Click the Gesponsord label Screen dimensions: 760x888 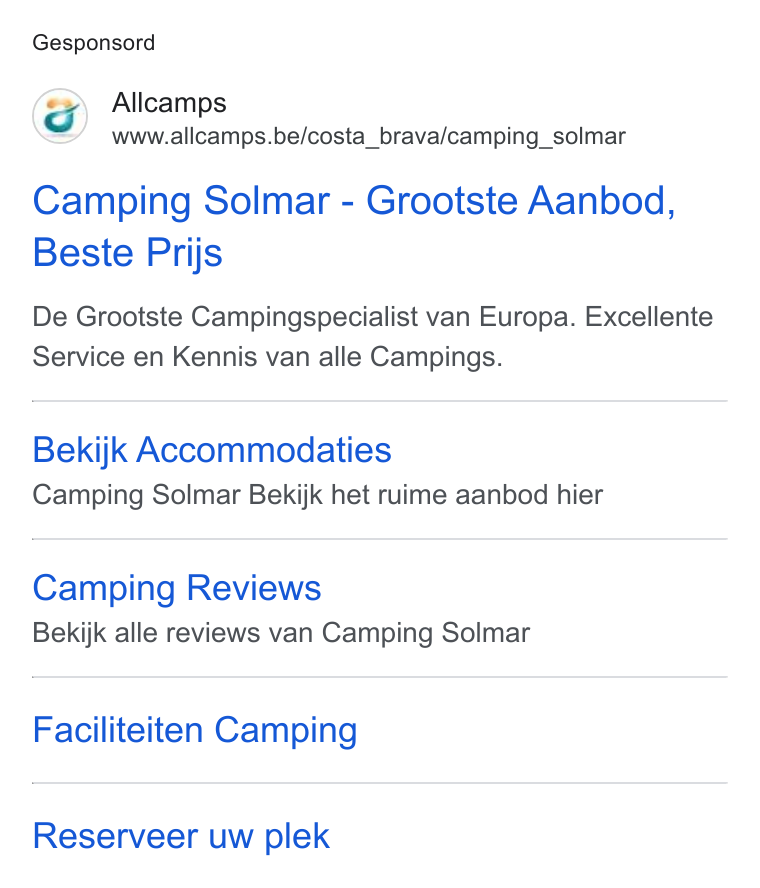(x=93, y=43)
